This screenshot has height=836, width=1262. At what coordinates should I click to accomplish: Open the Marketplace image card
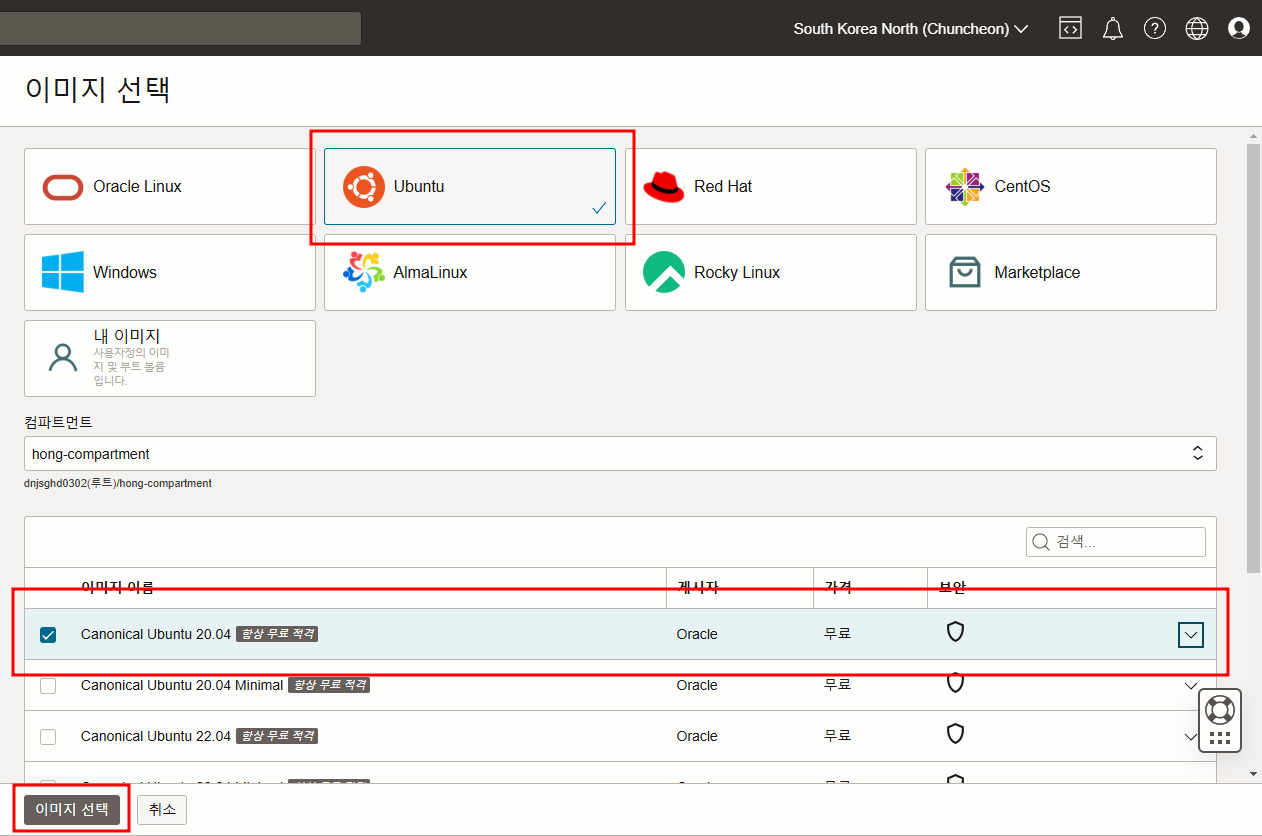1071,273
